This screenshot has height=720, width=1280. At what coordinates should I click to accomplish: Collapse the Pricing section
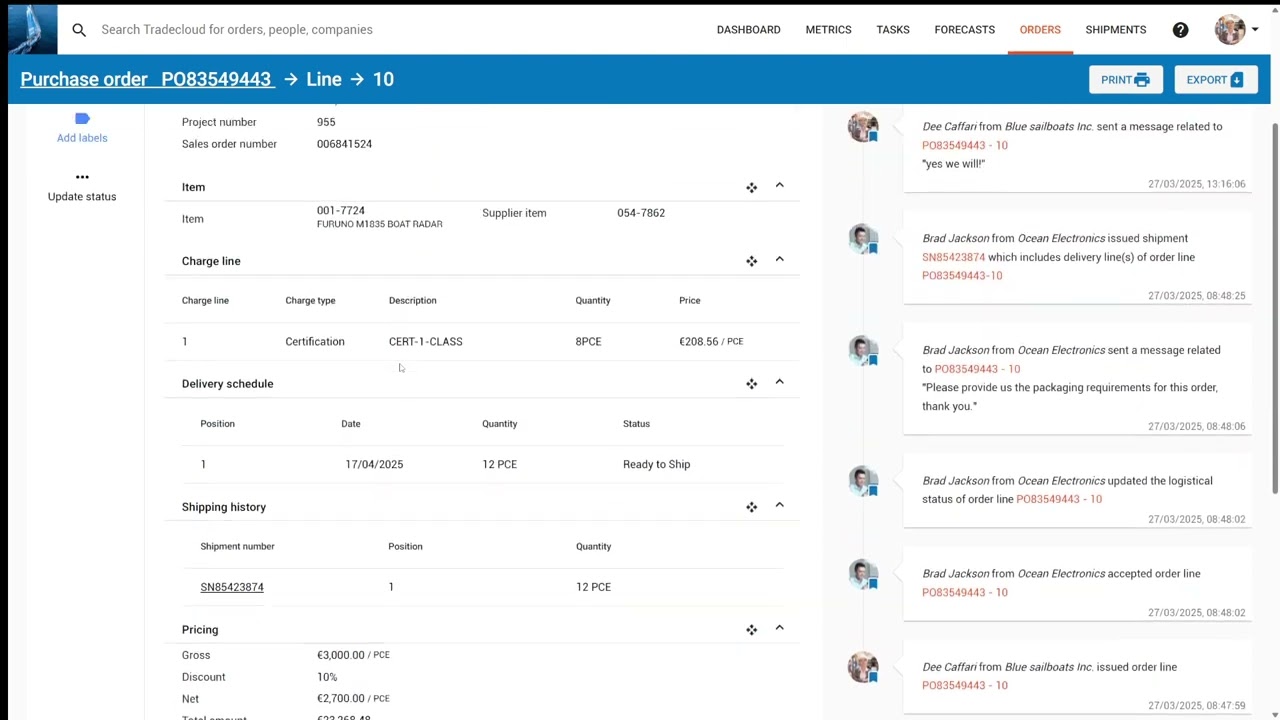[780, 628]
